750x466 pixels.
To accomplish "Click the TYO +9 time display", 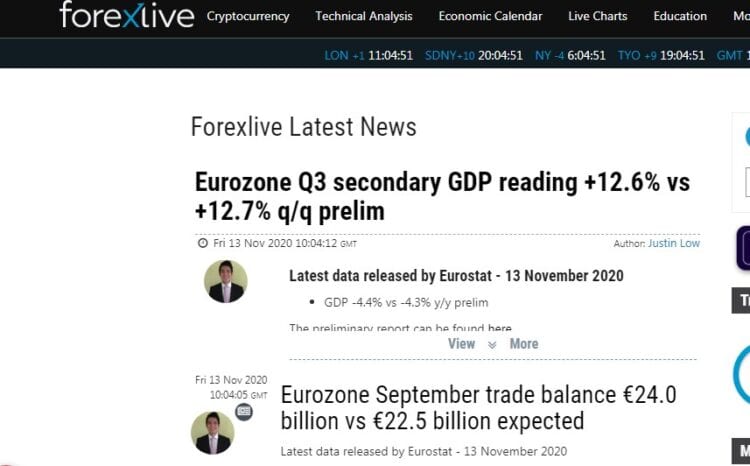I will tap(661, 55).
